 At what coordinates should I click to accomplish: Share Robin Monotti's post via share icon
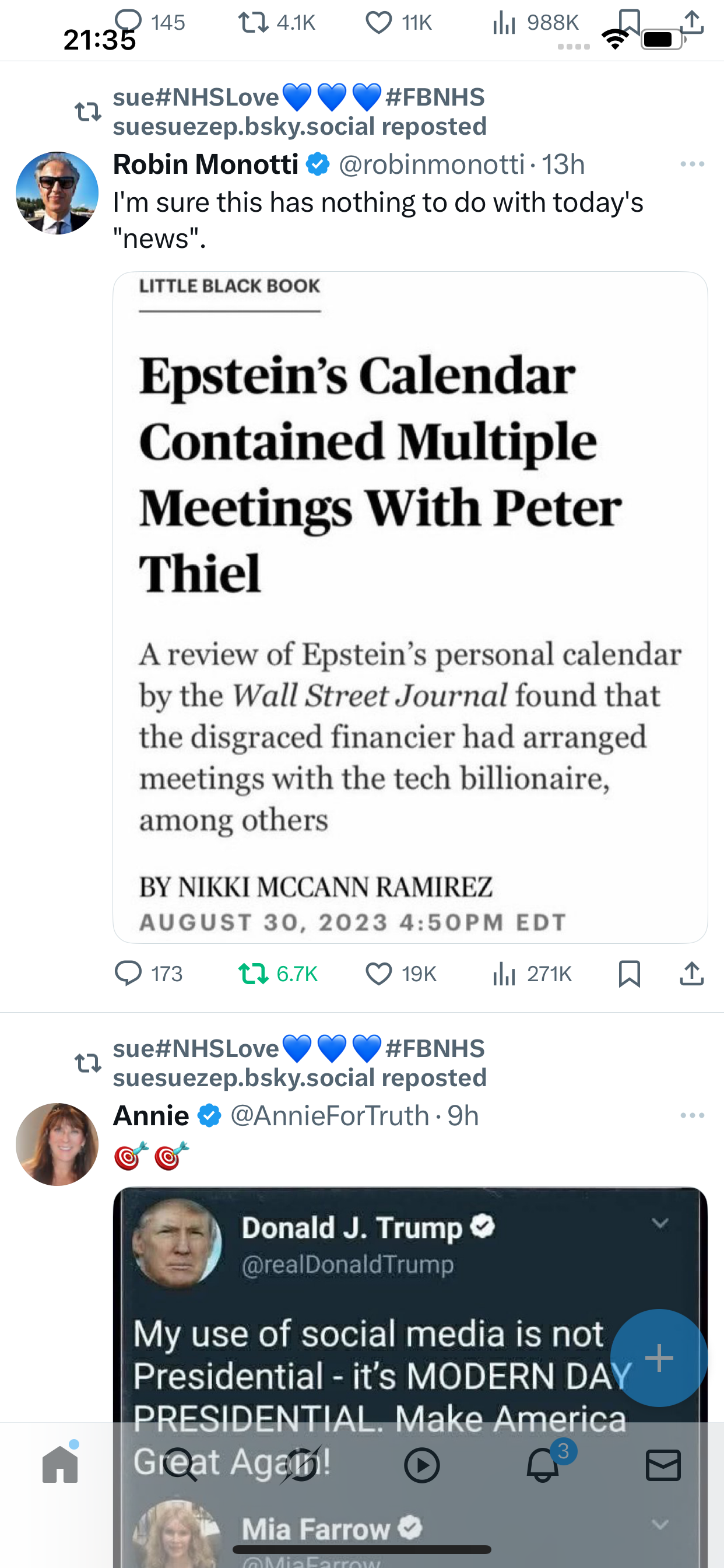click(692, 974)
